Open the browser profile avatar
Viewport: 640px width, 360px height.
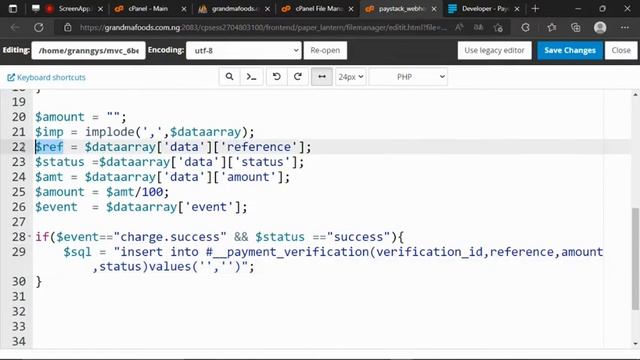tap(600, 28)
